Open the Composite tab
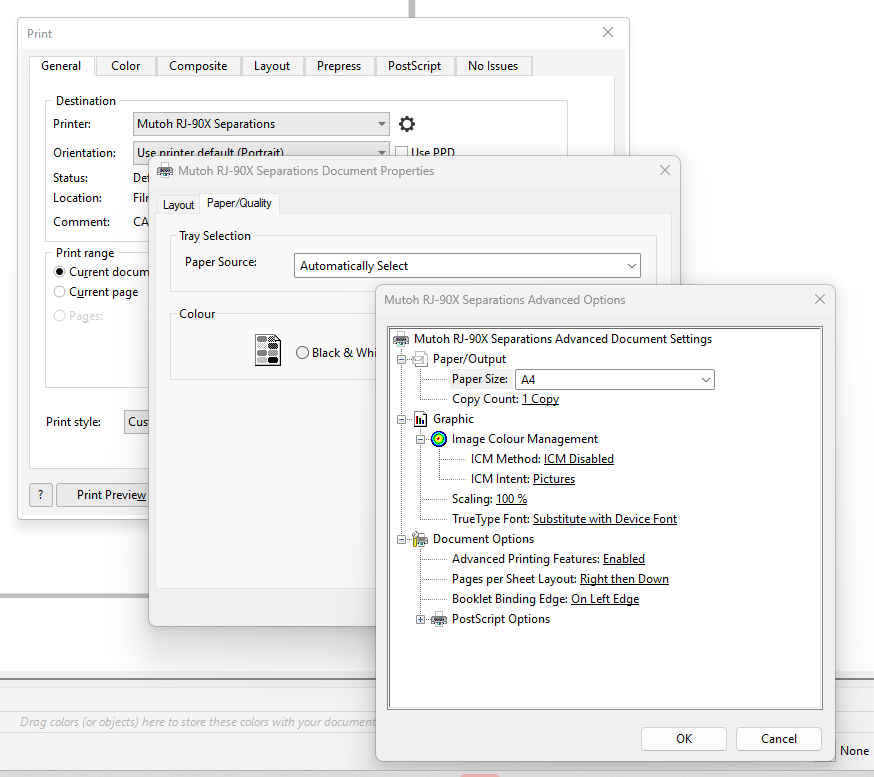 click(198, 66)
